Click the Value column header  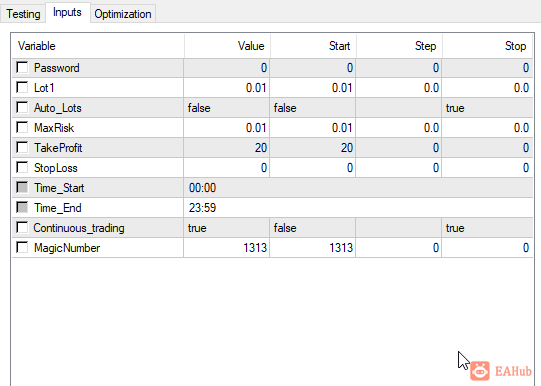(227, 46)
